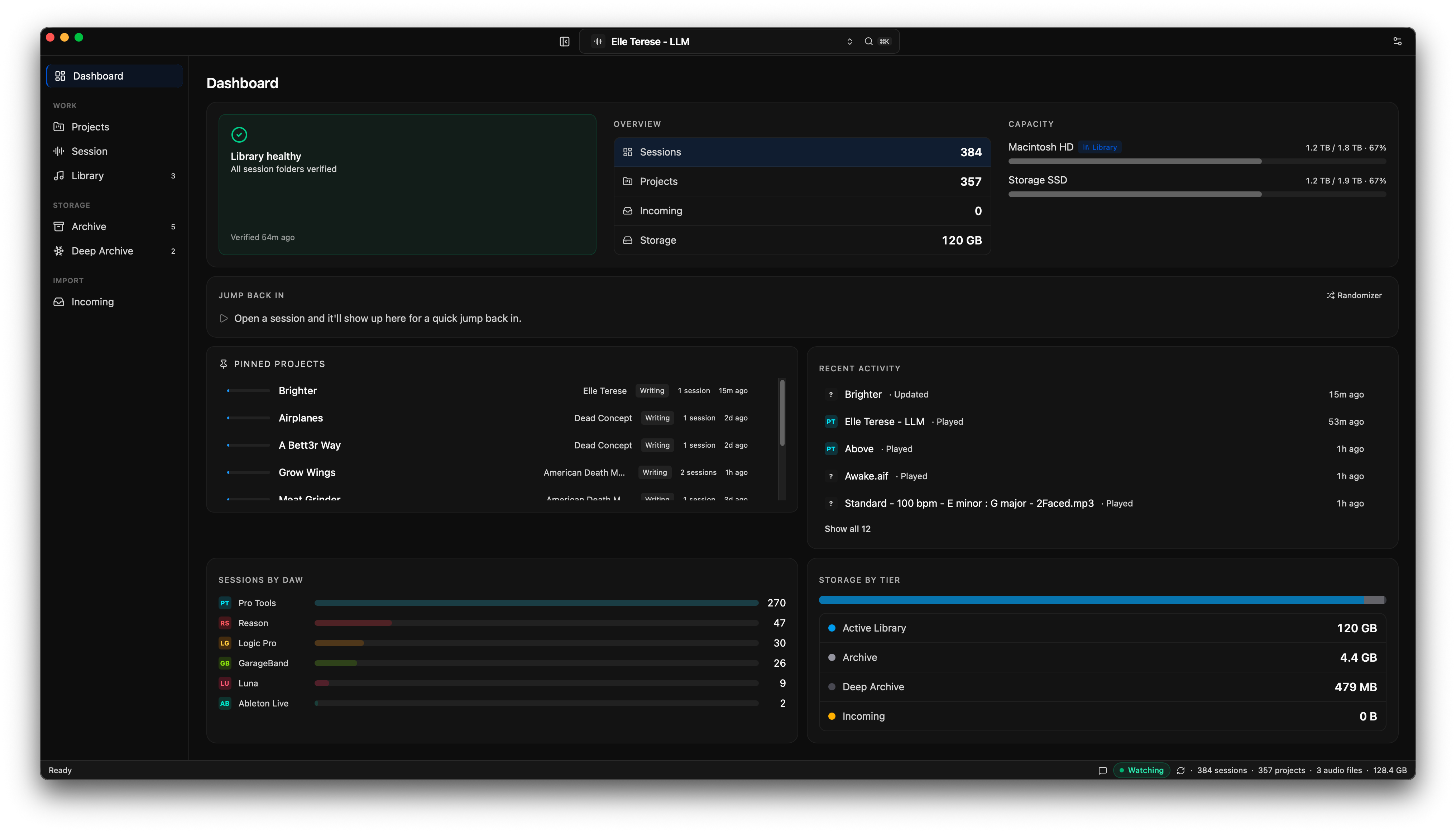1456x833 pixels.
Task: Open Deep Archive in the sidebar
Action: click(114, 251)
